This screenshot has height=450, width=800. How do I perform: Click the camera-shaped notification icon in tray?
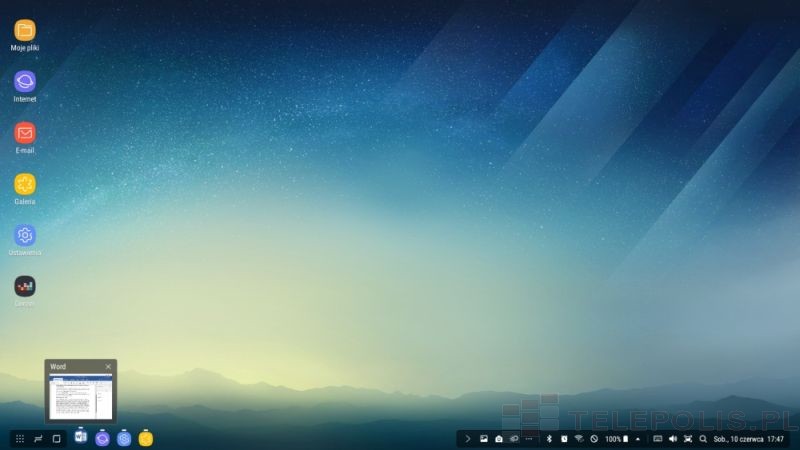tap(499, 439)
